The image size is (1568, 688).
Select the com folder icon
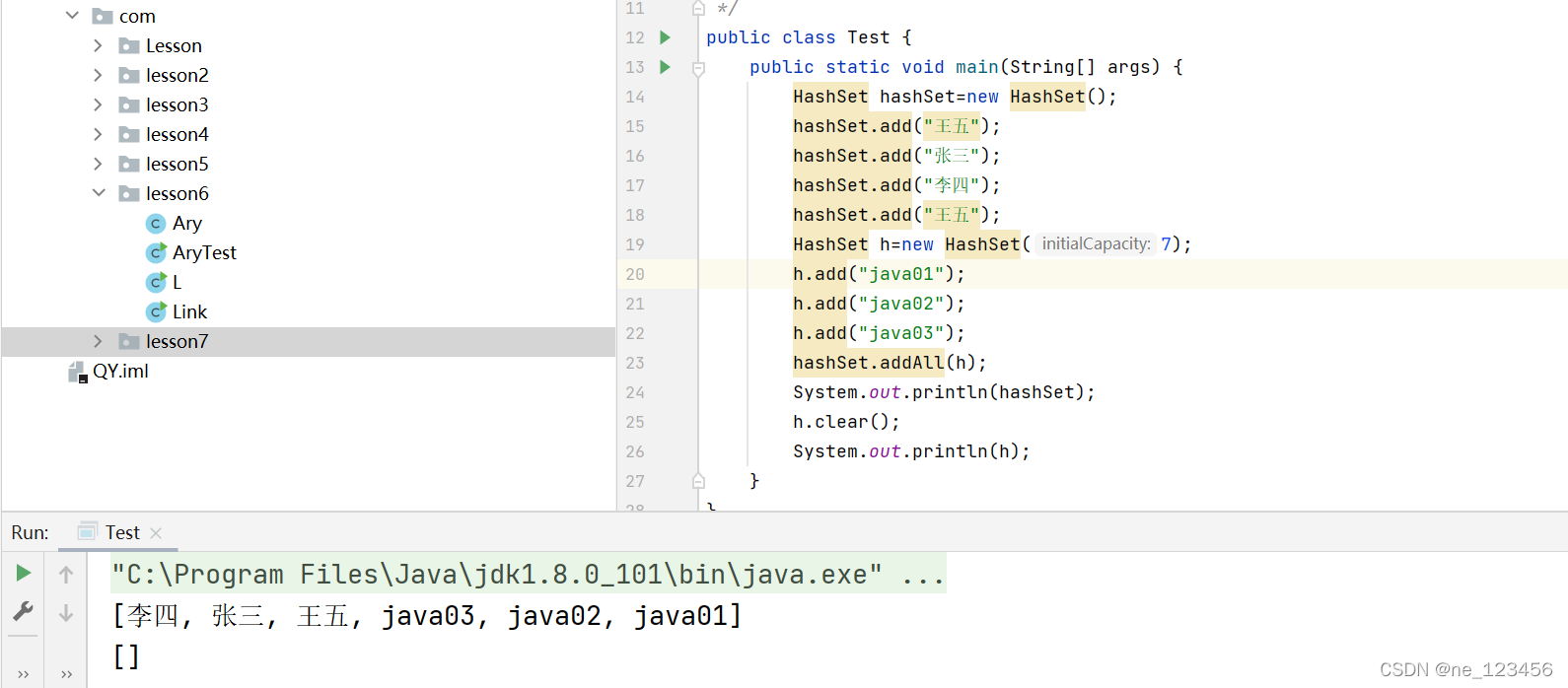[103, 16]
